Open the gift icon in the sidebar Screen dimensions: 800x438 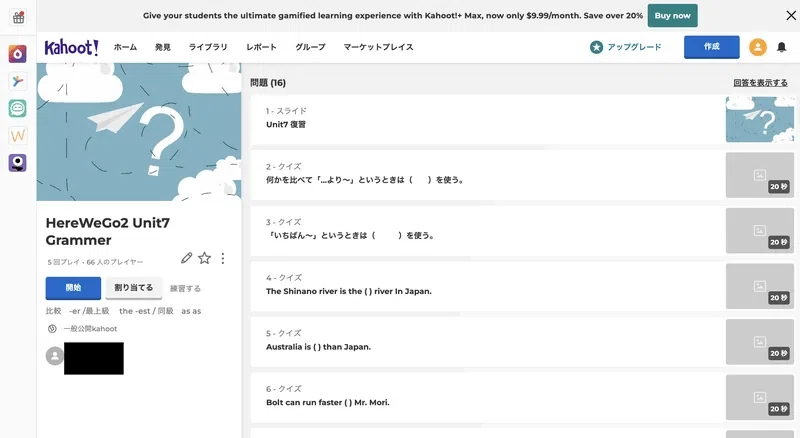[x=18, y=17]
